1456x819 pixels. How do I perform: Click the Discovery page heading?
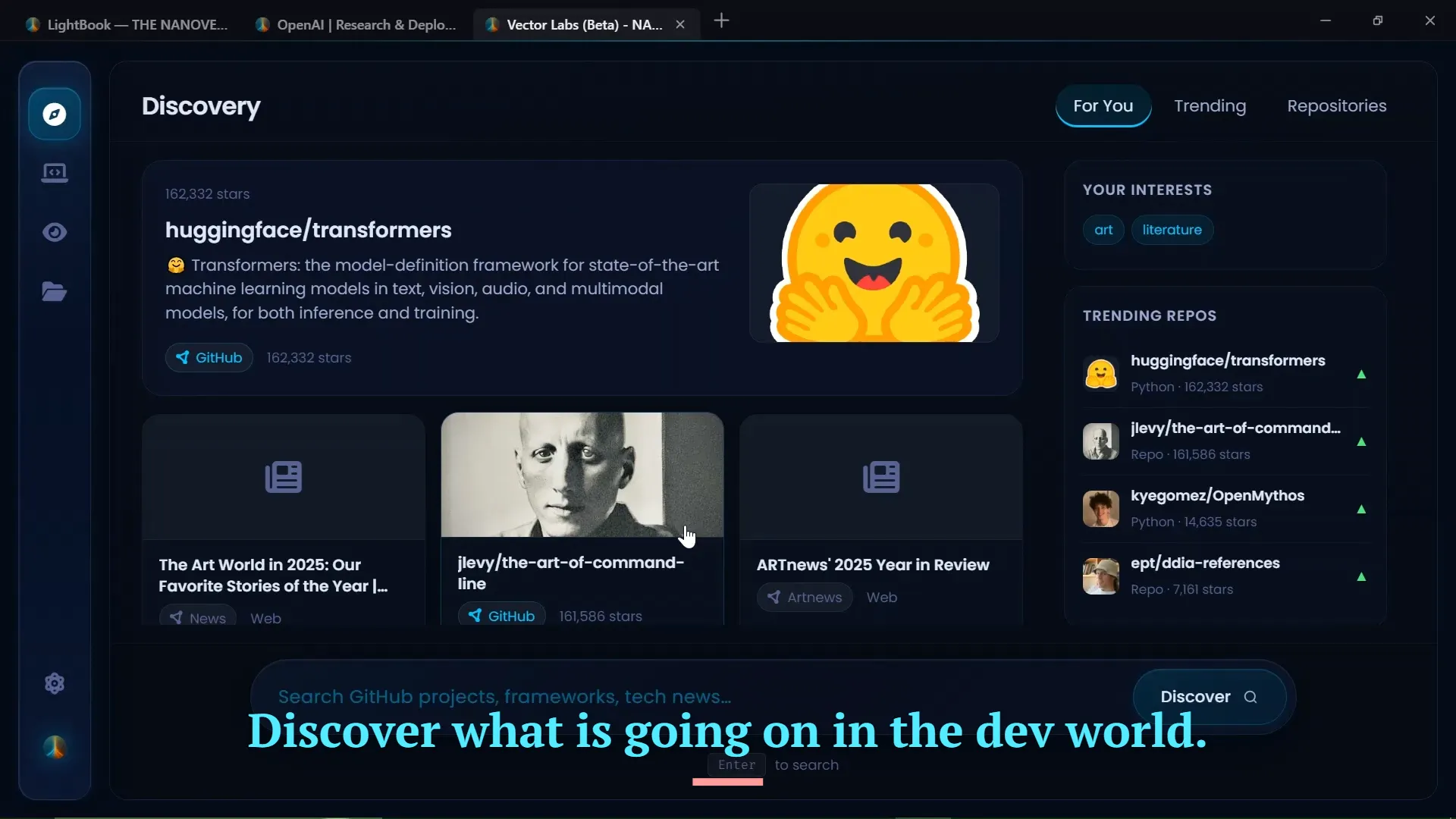[x=201, y=106]
